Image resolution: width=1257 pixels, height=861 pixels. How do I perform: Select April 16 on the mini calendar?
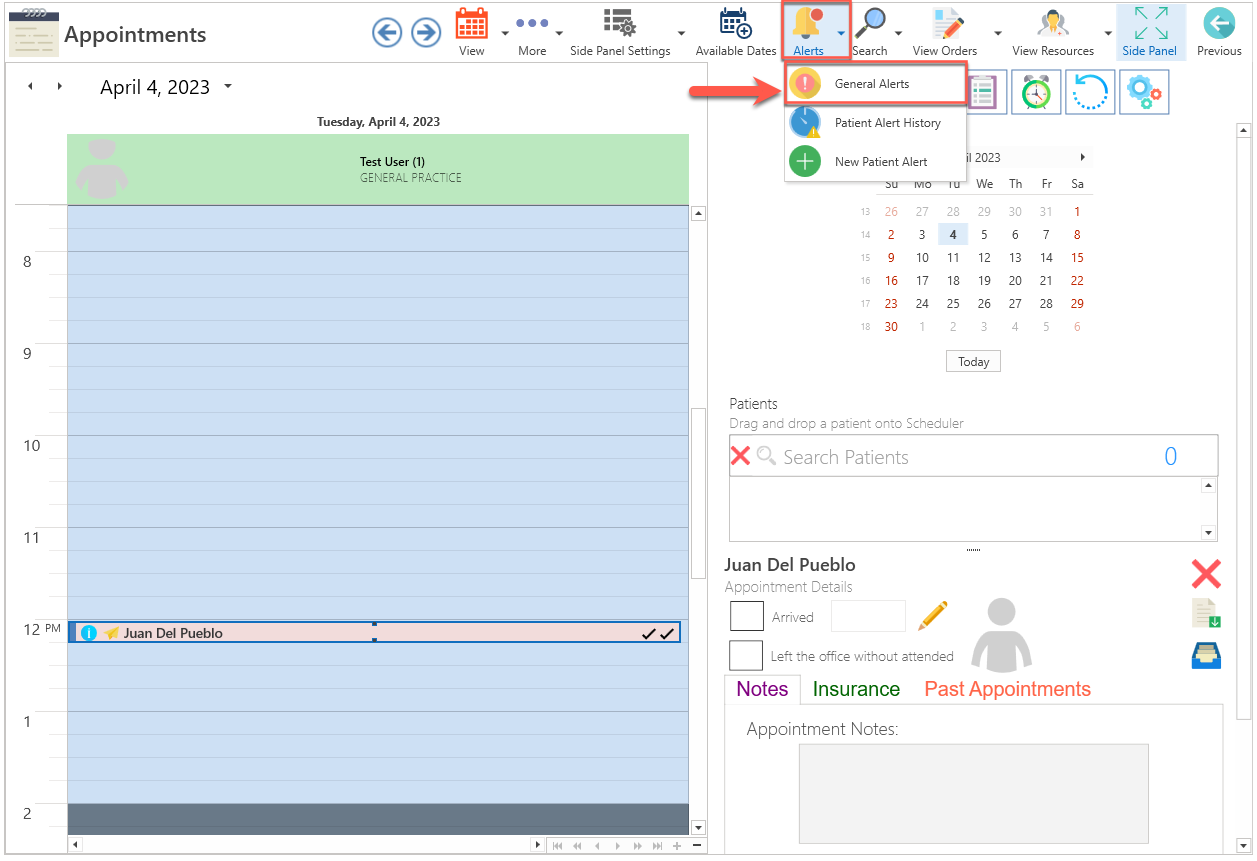click(891, 280)
